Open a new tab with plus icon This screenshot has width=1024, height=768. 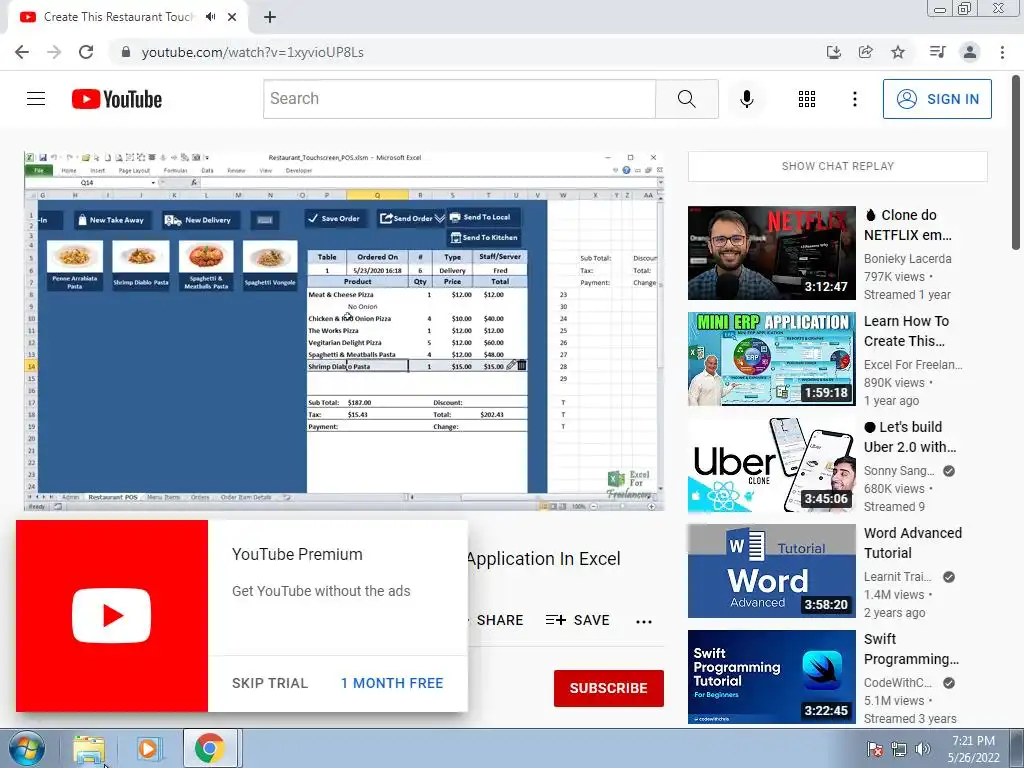pos(270,17)
